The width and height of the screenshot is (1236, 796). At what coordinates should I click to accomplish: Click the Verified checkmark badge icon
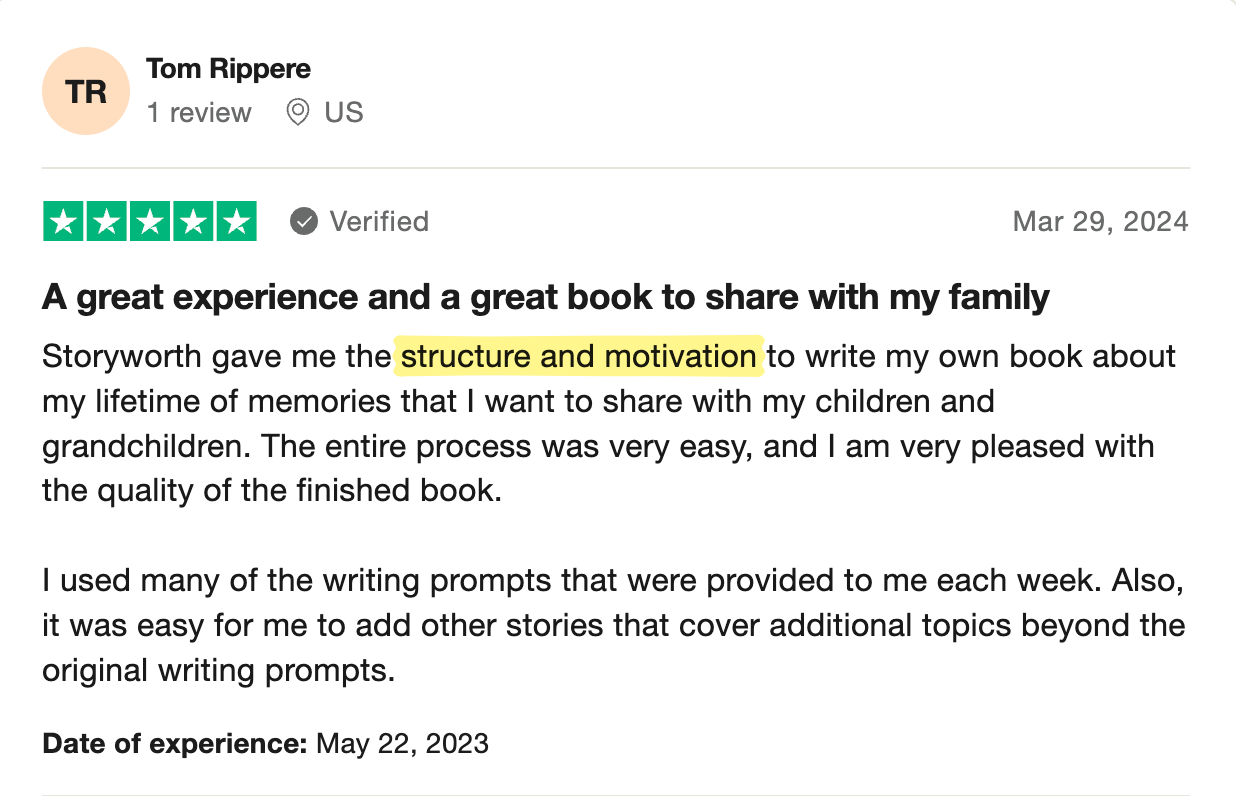(x=304, y=221)
